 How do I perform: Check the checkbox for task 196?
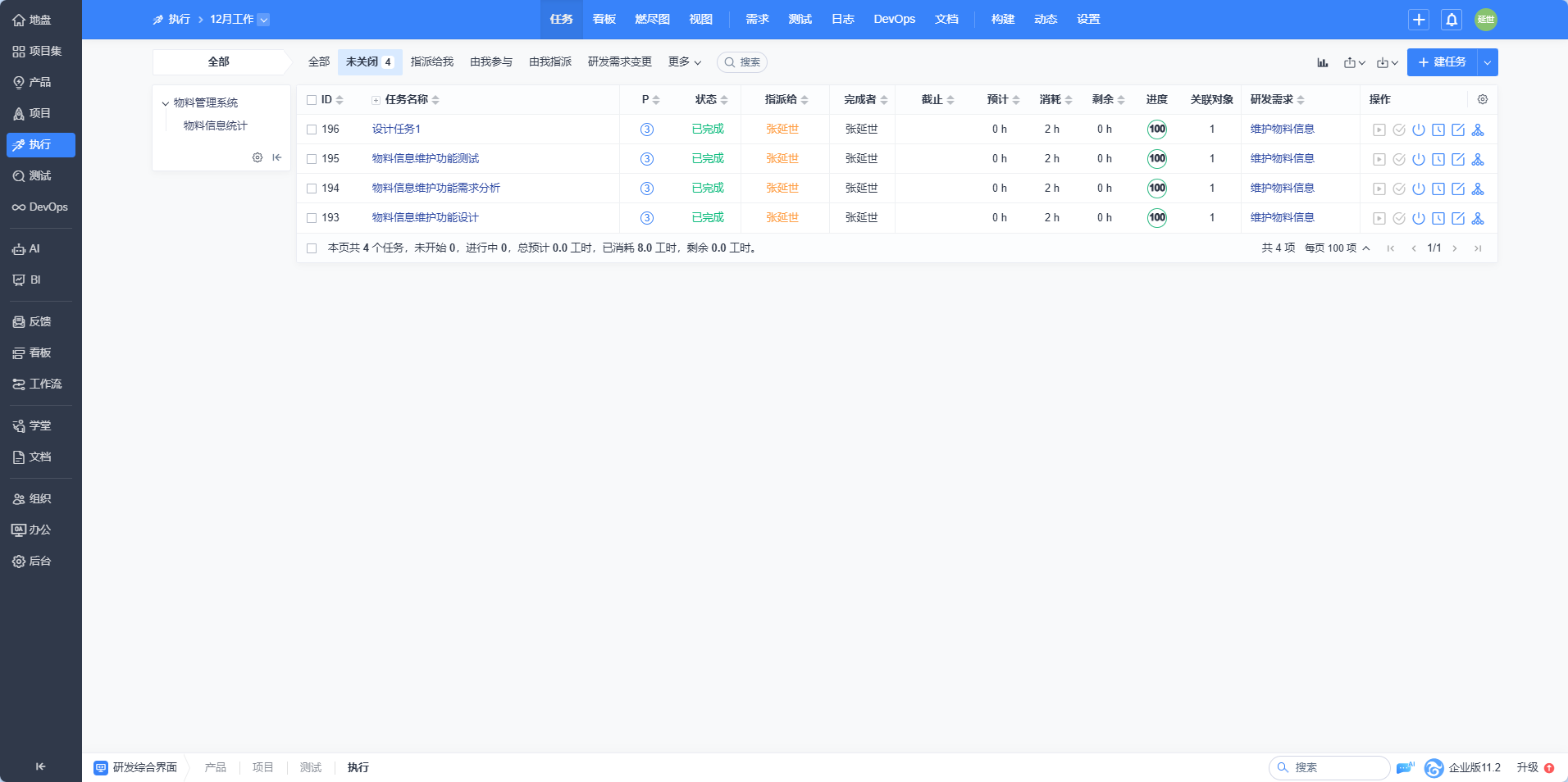click(312, 130)
